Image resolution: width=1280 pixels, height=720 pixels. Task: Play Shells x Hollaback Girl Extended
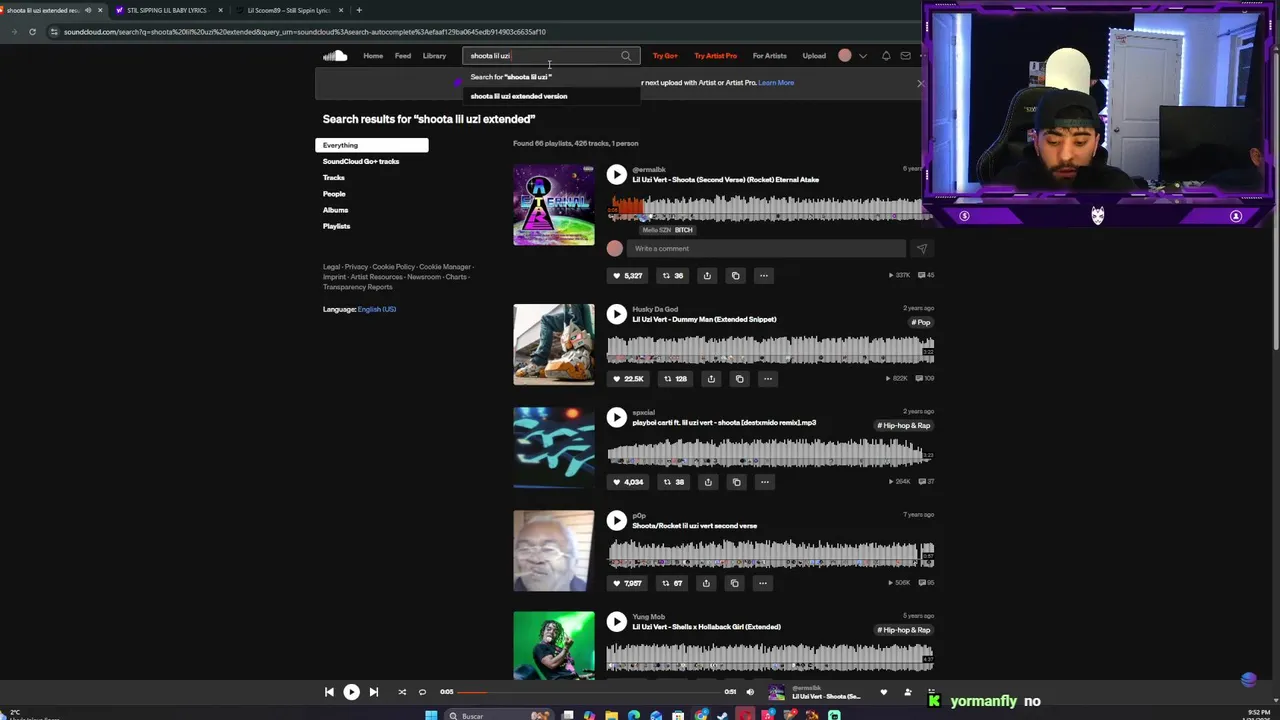click(x=617, y=622)
